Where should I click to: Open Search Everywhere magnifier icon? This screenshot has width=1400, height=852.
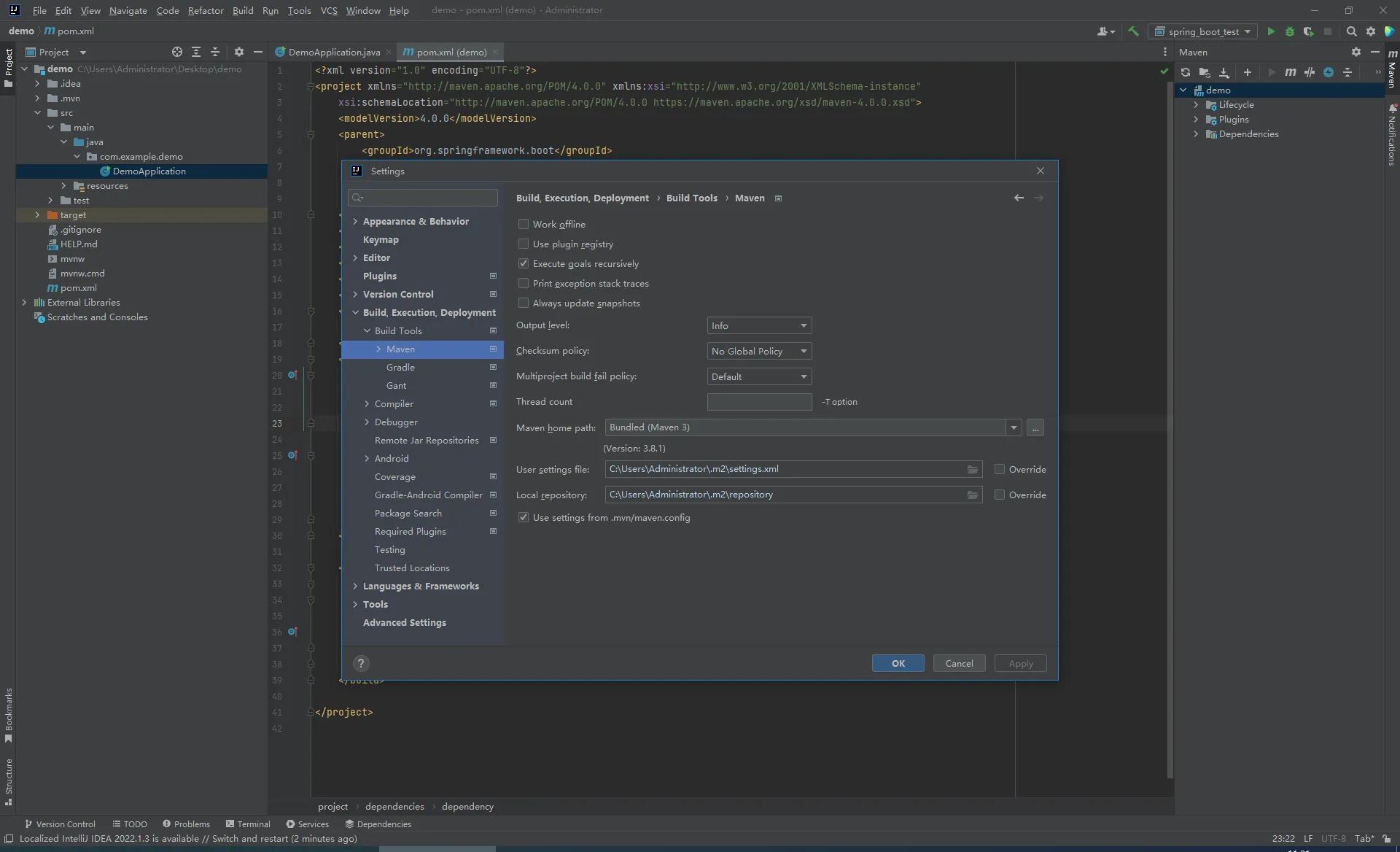(1351, 31)
